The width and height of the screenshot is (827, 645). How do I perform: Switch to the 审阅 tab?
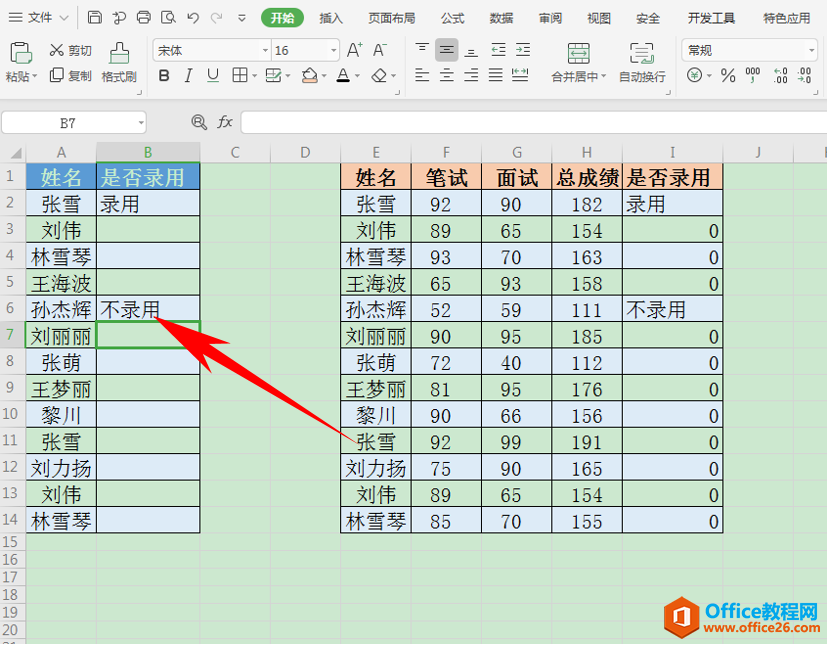point(550,18)
